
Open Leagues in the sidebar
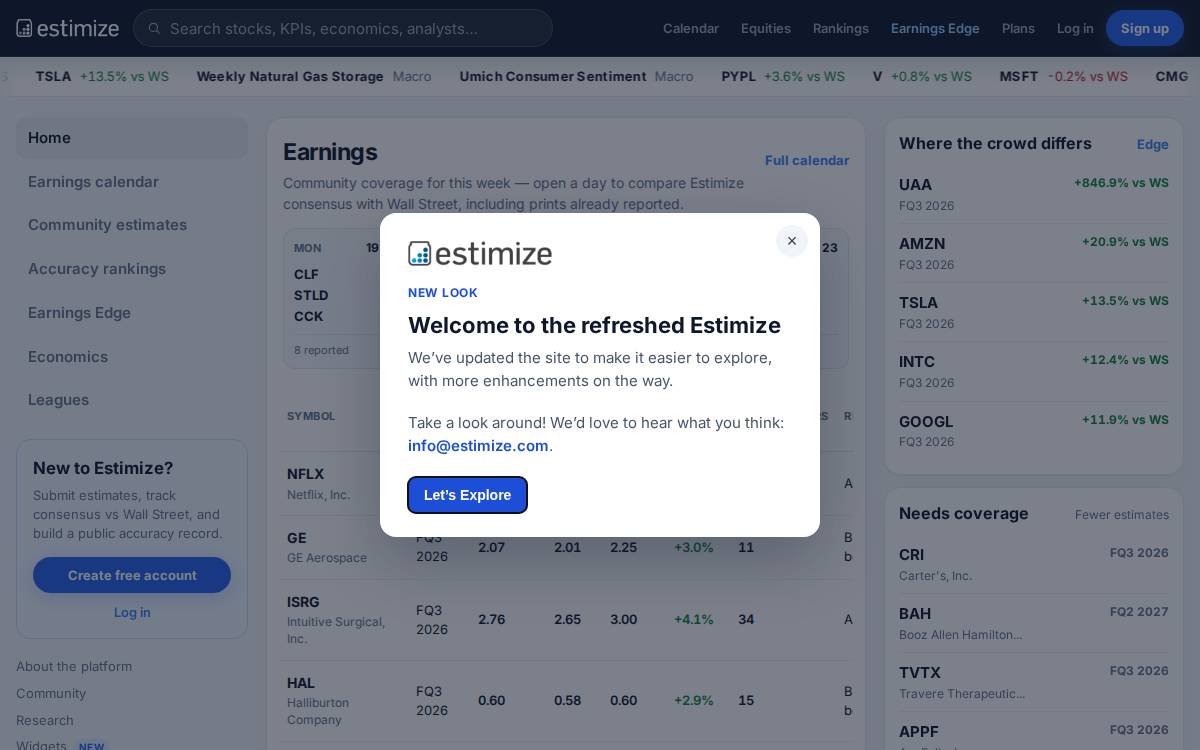pos(132,400)
